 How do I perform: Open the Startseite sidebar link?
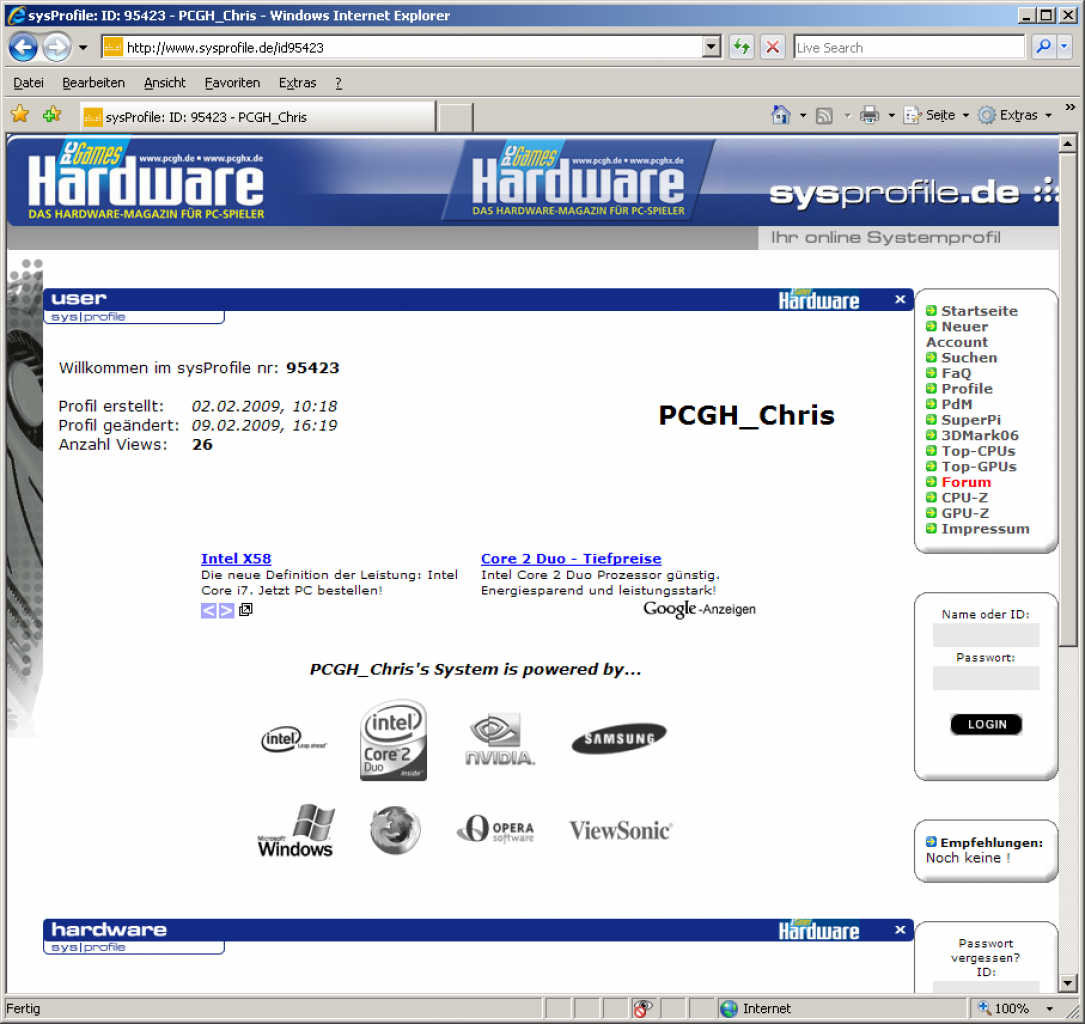click(979, 311)
